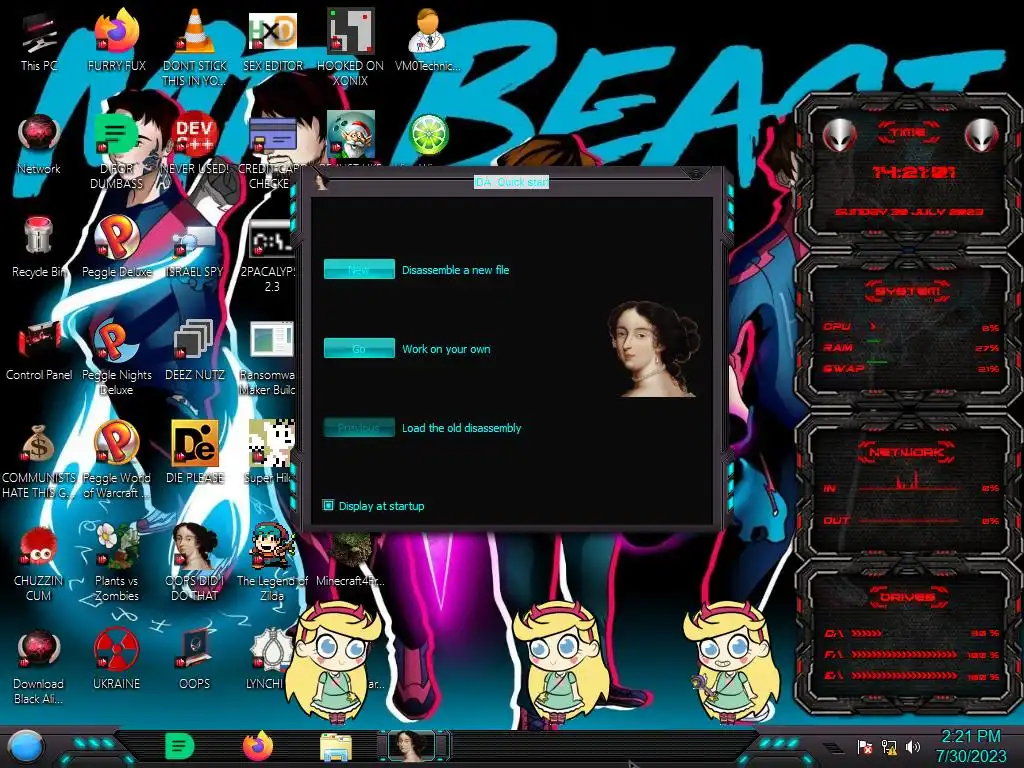Open the This PC desktop icon
Viewport: 1024px width, 768px height.
(x=39, y=42)
